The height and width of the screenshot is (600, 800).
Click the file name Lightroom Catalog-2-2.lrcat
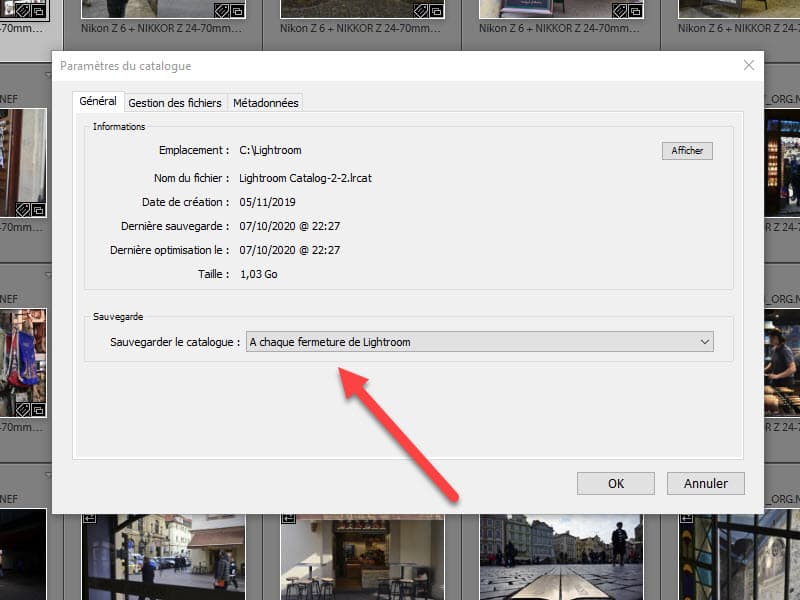305,178
